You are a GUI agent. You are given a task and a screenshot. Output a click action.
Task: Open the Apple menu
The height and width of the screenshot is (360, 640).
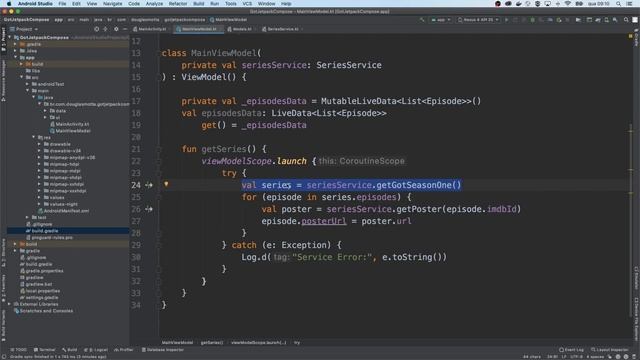(9, 4)
